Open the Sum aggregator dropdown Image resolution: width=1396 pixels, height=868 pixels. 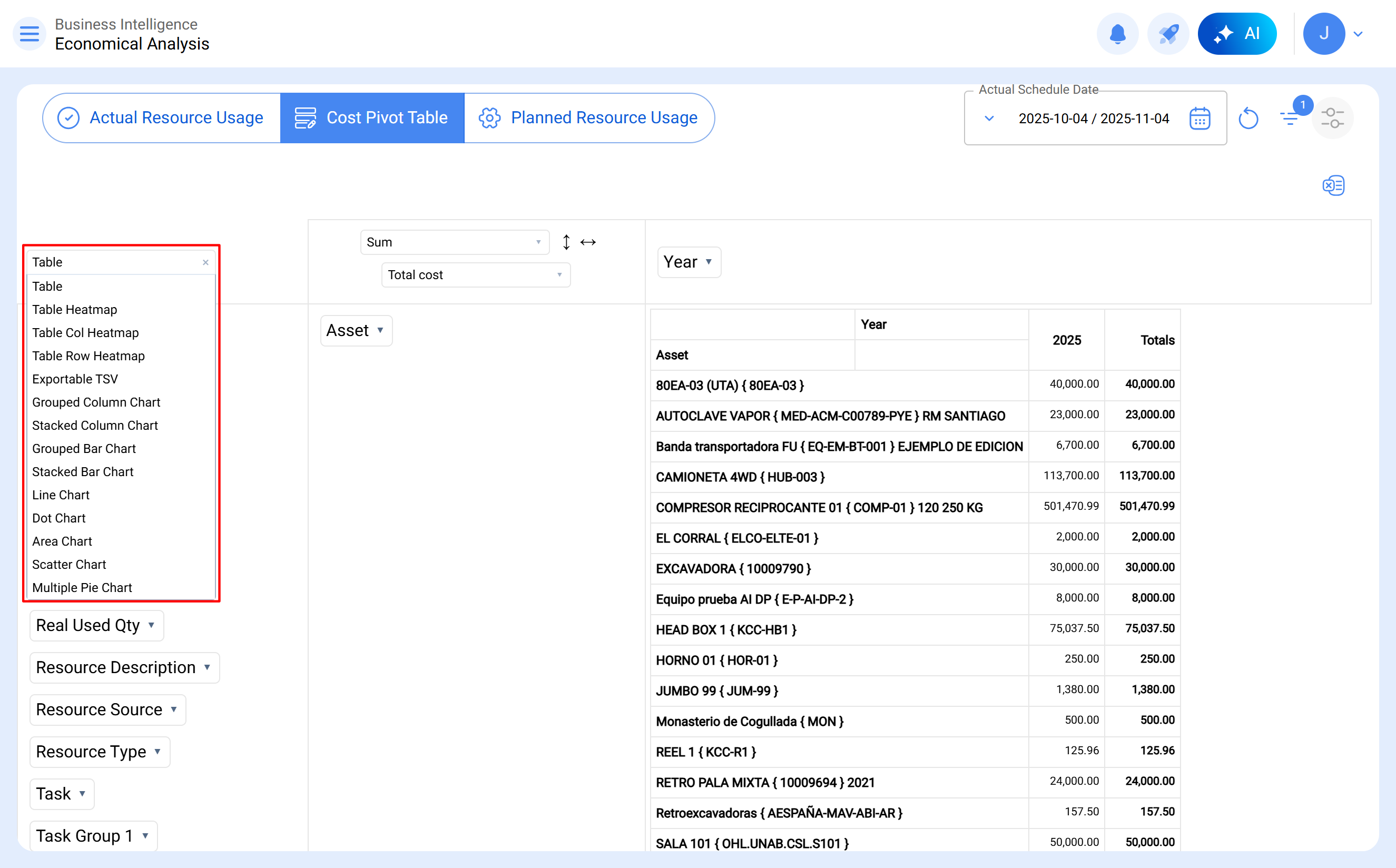(x=454, y=242)
